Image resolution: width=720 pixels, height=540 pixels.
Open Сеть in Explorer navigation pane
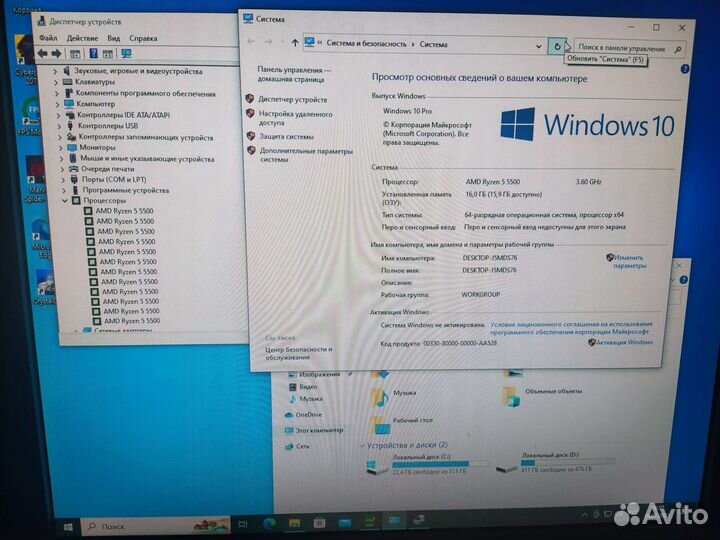point(303,446)
